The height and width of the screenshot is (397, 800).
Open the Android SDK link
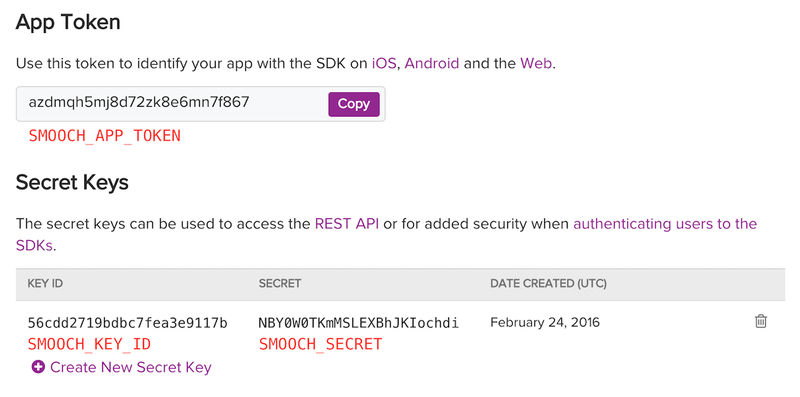tap(432, 64)
